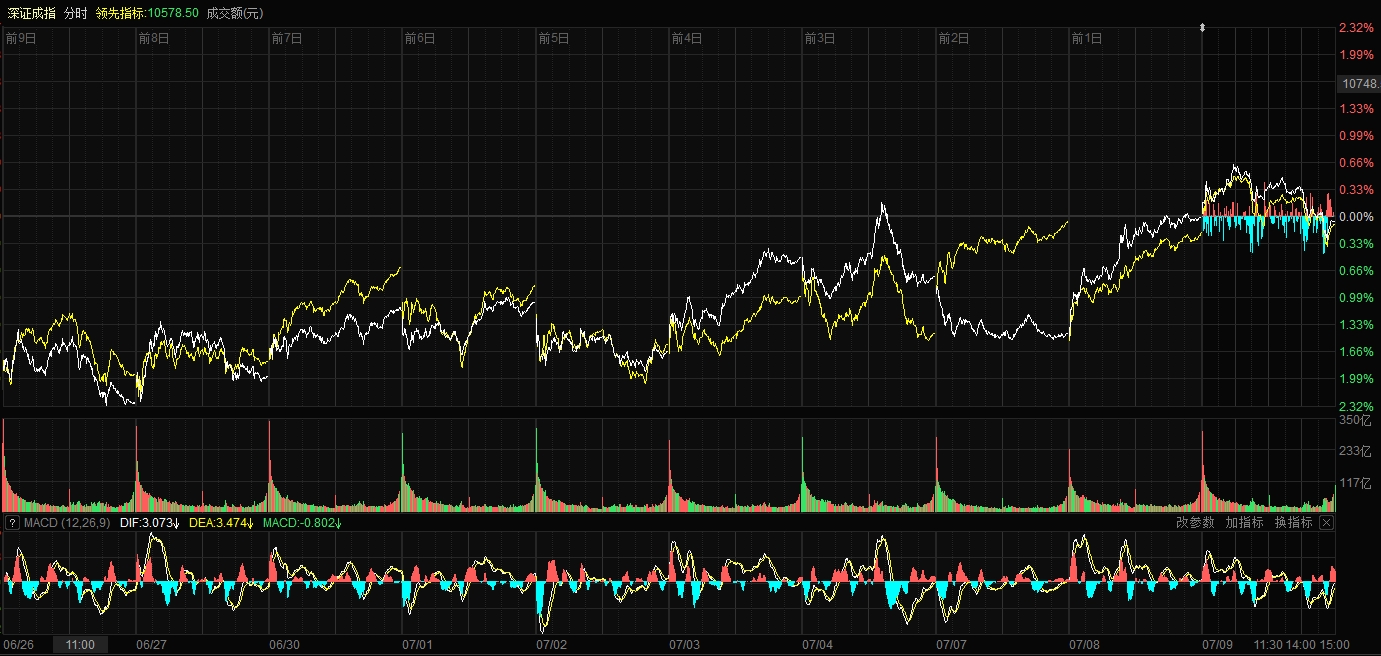This screenshot has height=656, width=1381.
Task: Click the DIF:3.073 value
Action: [x=150, y=523]
